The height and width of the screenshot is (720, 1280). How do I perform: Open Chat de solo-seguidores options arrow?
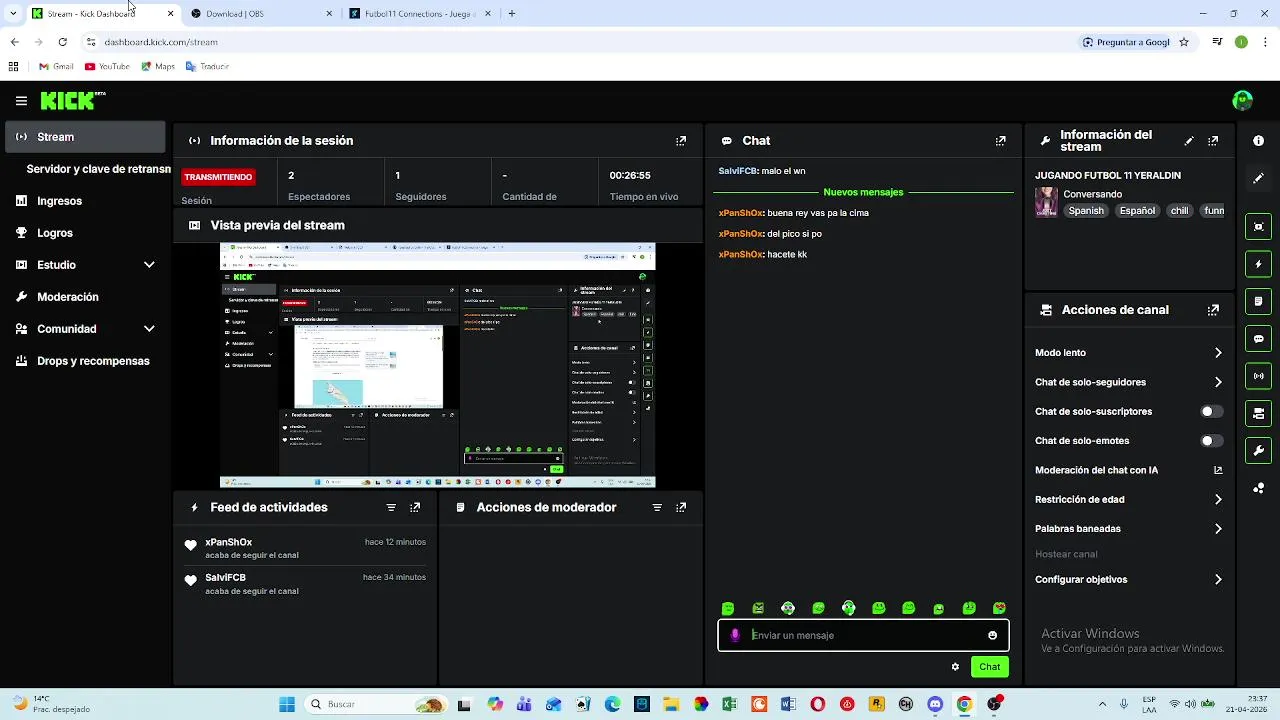click(1218, 382)
